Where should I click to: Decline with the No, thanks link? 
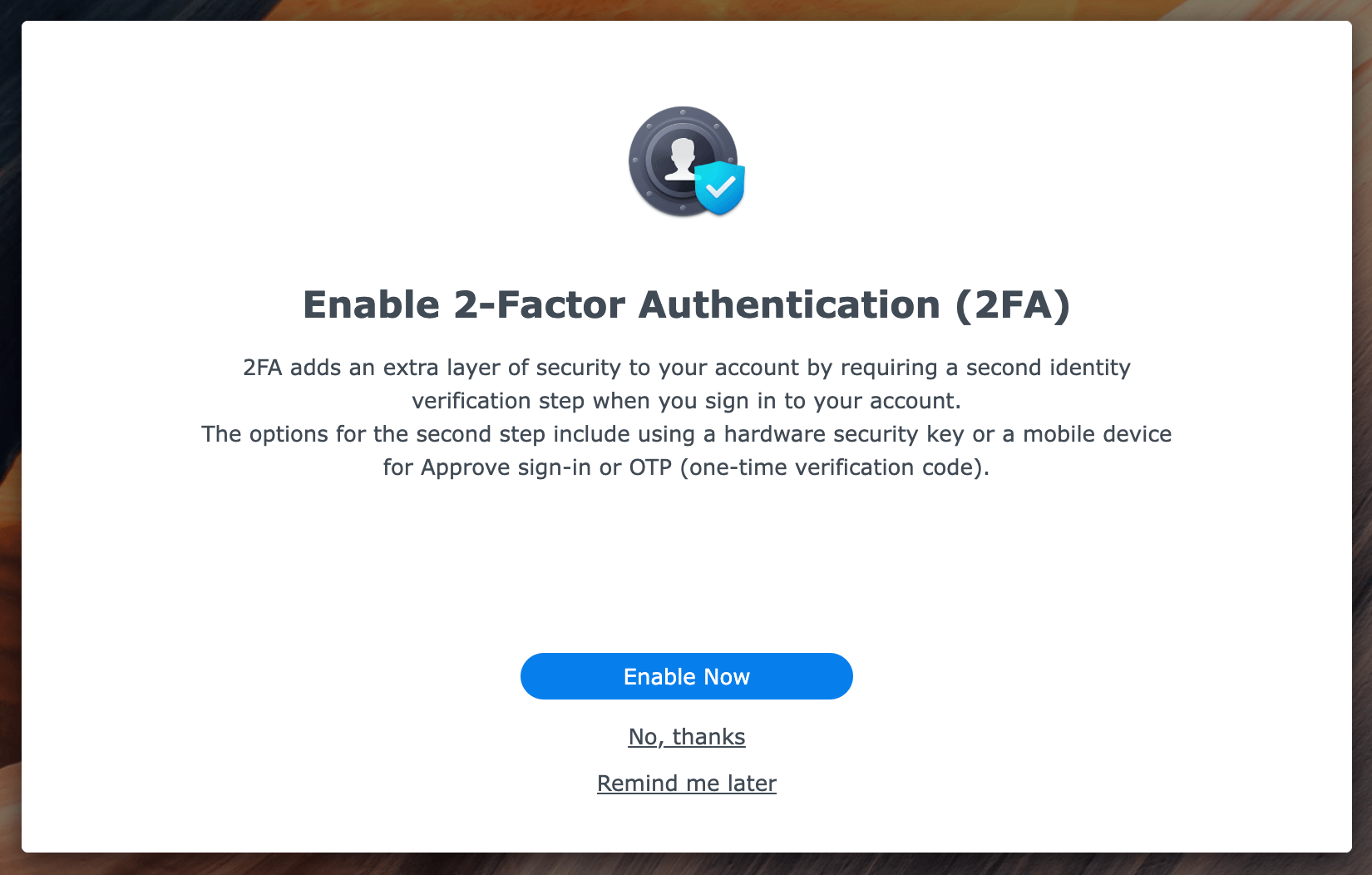[x=686, y=737]
